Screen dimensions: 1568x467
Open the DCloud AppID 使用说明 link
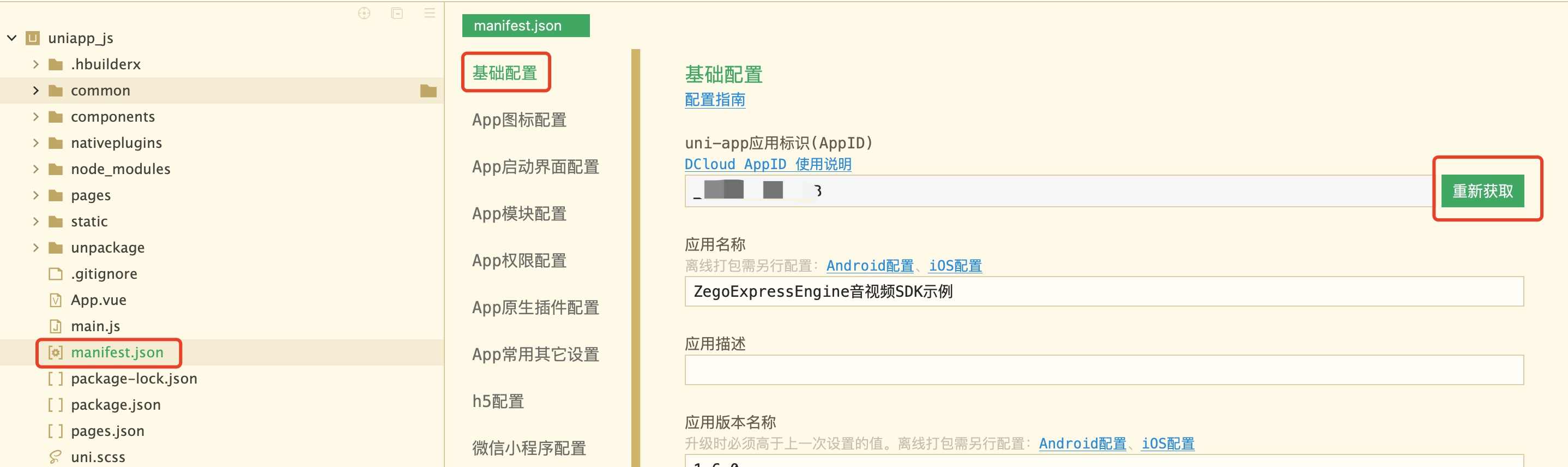coord(768,164)
